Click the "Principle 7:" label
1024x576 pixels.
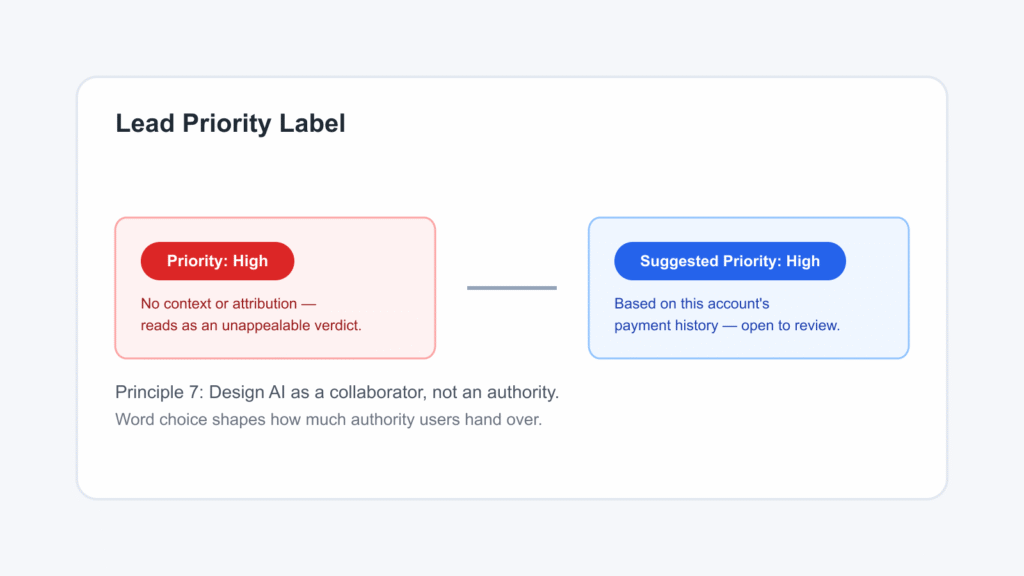point(159,392)
